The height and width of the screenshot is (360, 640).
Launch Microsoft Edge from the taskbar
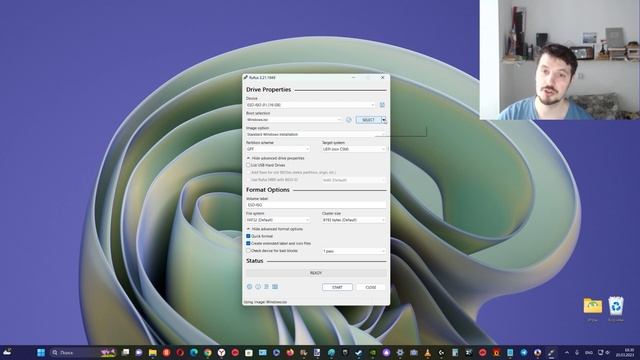[194, 353]
